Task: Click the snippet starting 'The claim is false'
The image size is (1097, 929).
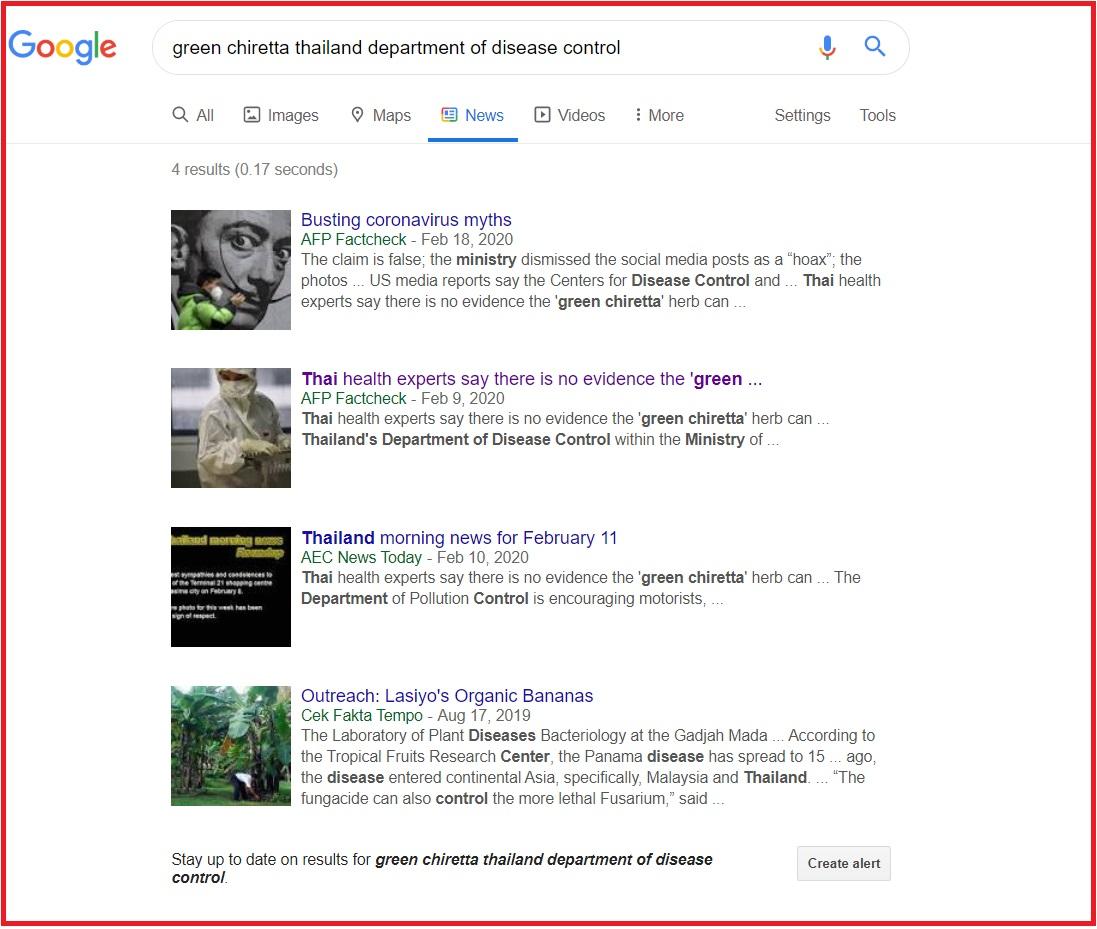Action: (590, 281)
